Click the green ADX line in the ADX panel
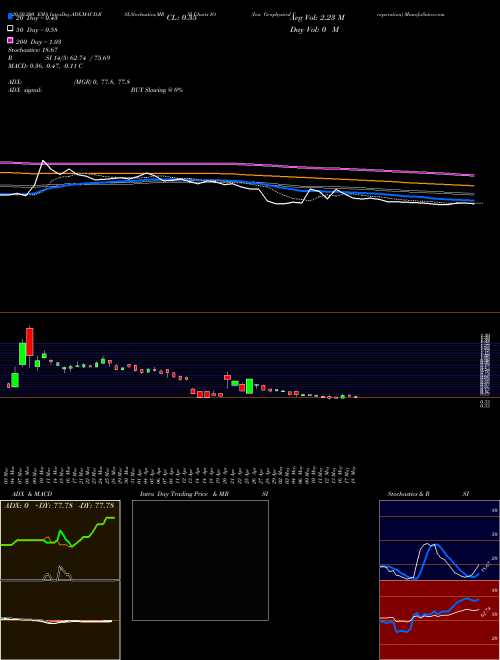Image resolution: width=500 pixels, height=660 pixels. click(x=59, y=534)
